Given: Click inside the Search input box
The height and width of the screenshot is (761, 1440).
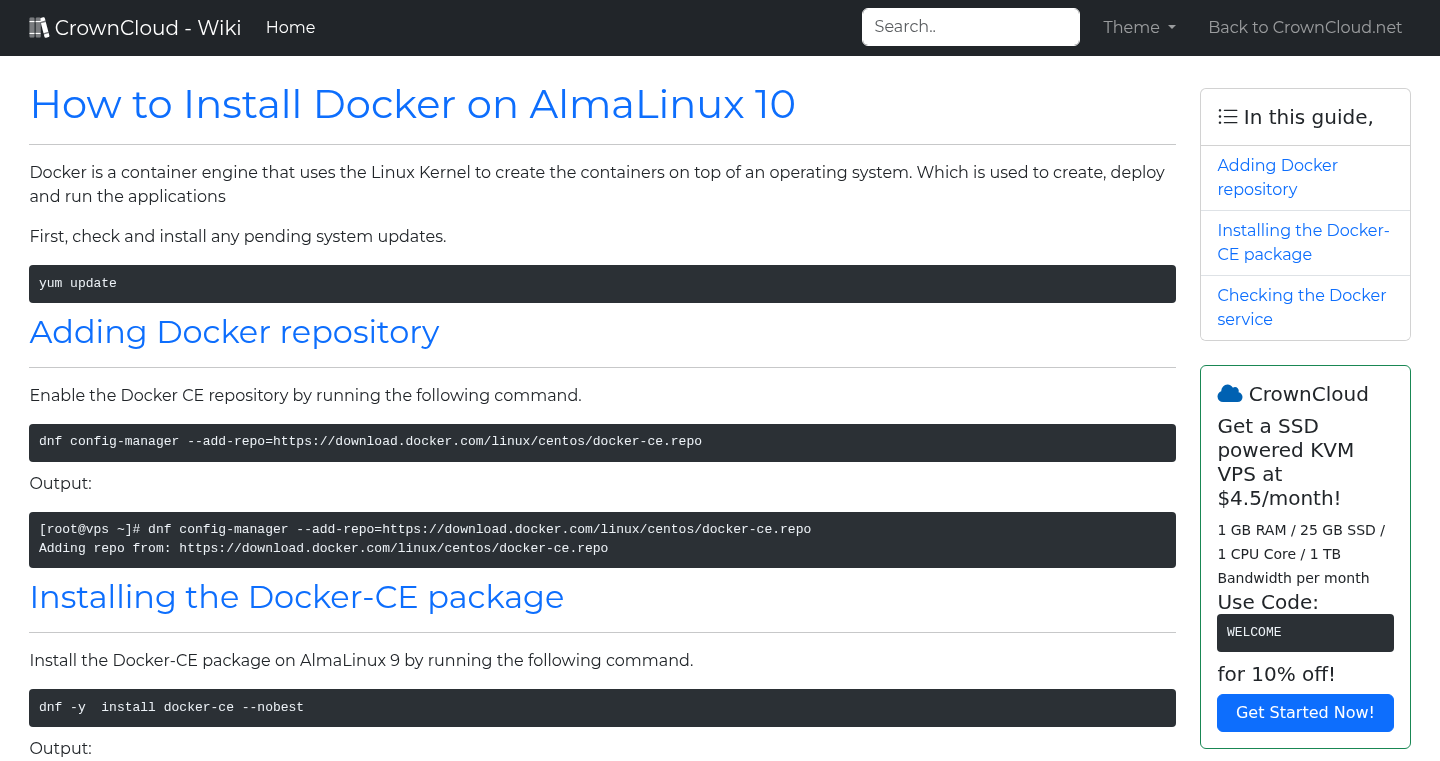Looking at the screenshot, I should [970, 27].
